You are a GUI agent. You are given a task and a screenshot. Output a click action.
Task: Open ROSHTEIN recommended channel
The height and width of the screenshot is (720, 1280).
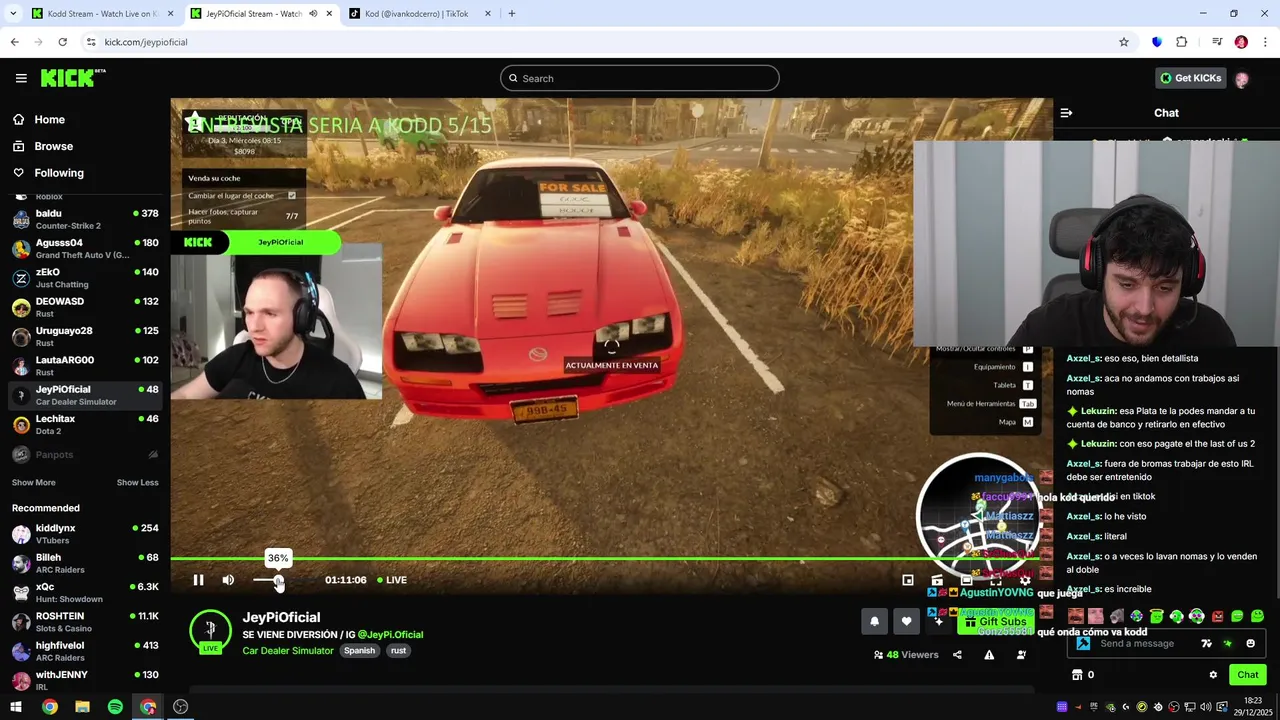[x=85, y=622]
